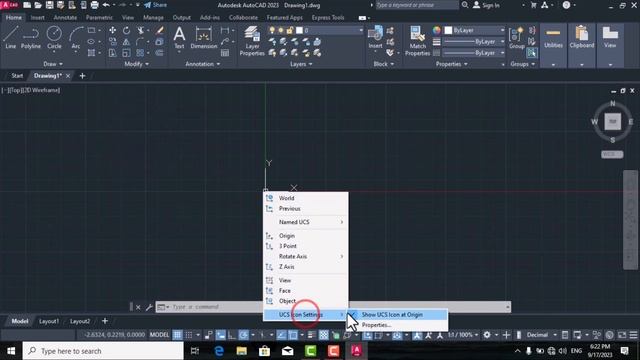The image size is (640, 360).
Task: Choose 3 Point in UCS menu
Action: coord(306,246)
